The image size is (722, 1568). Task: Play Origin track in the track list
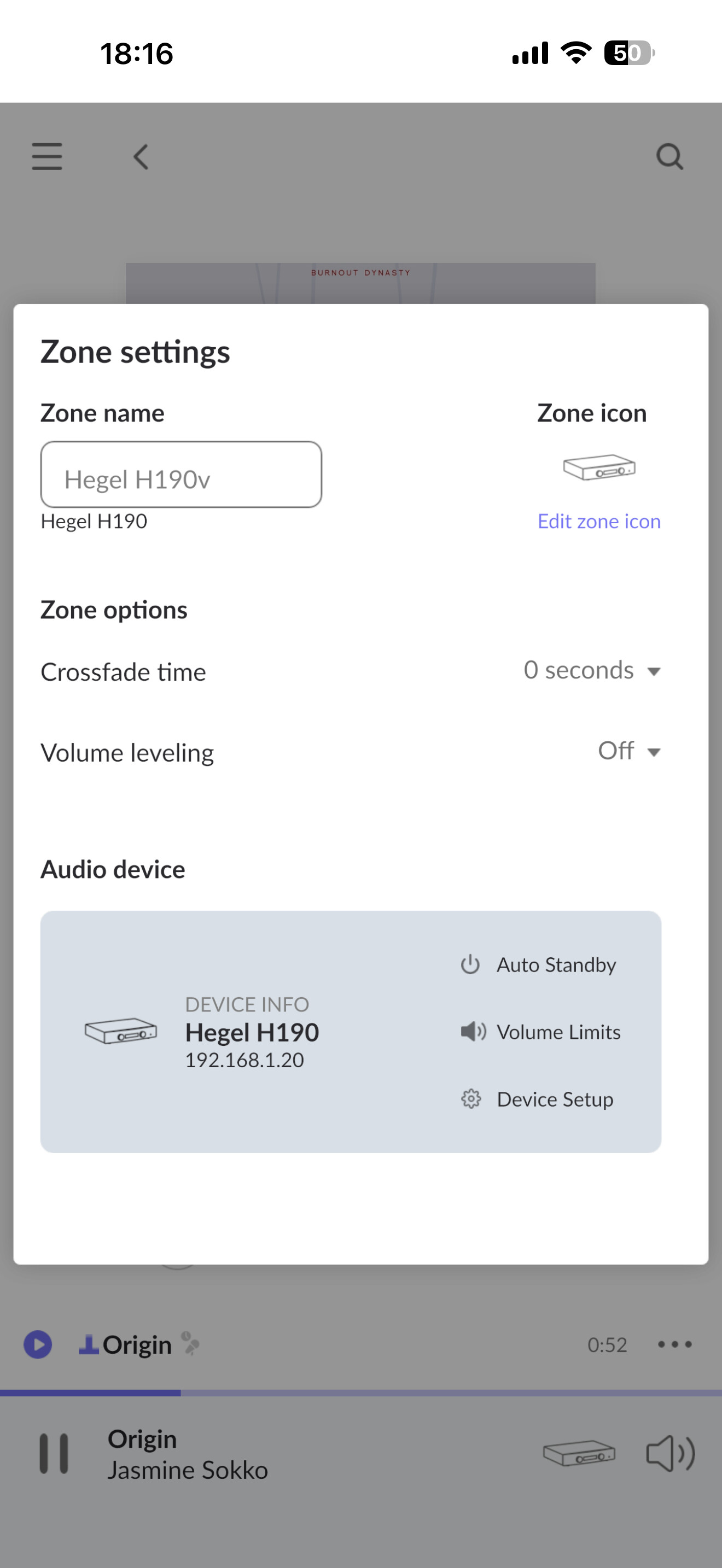pyautogui.click(x=38, y=1344)
